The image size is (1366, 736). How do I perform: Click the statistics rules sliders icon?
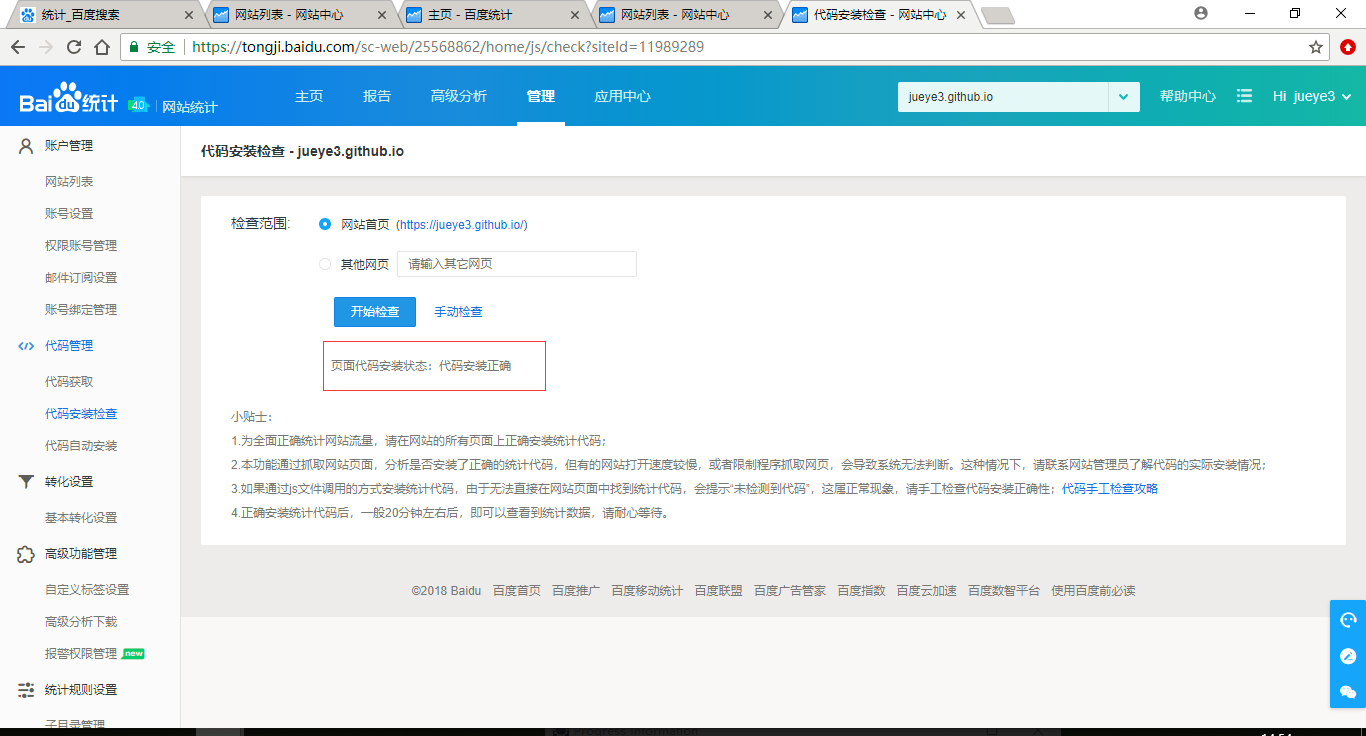coord(27,690)
